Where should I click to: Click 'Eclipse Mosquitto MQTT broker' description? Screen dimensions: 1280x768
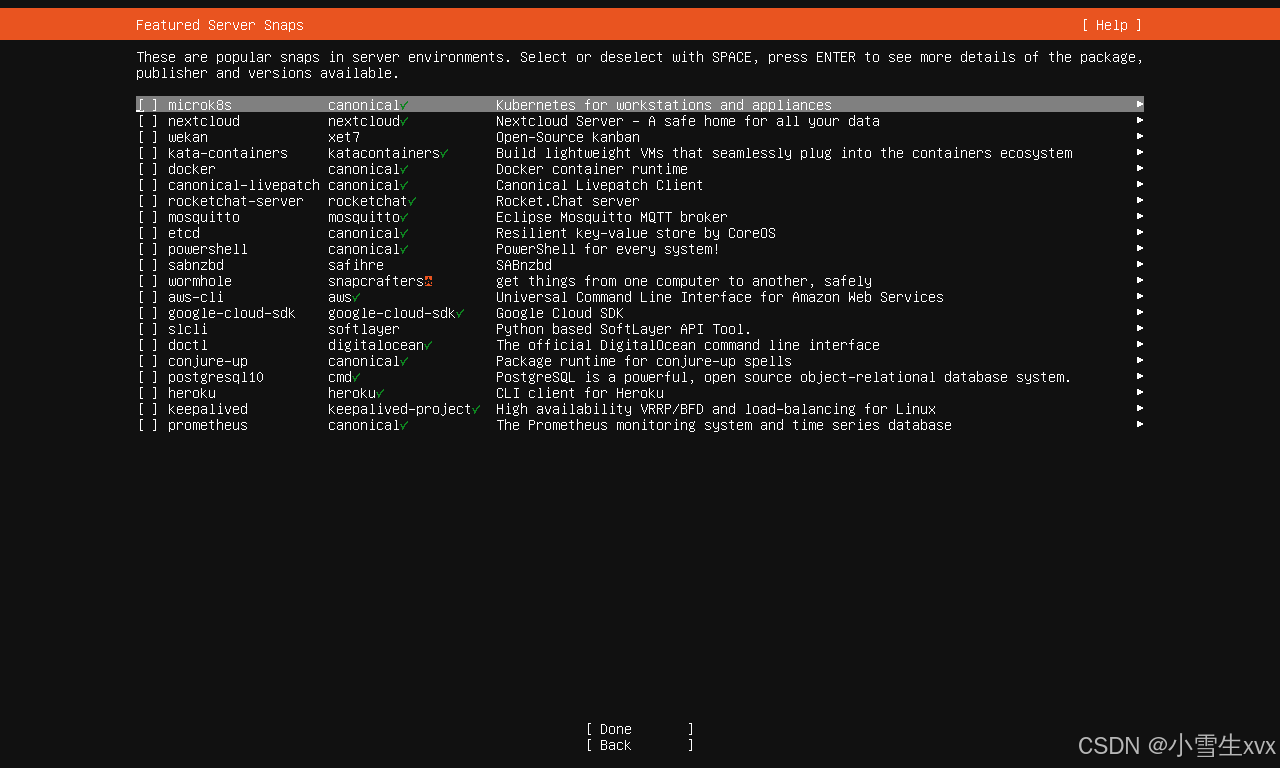pos(612,217)
